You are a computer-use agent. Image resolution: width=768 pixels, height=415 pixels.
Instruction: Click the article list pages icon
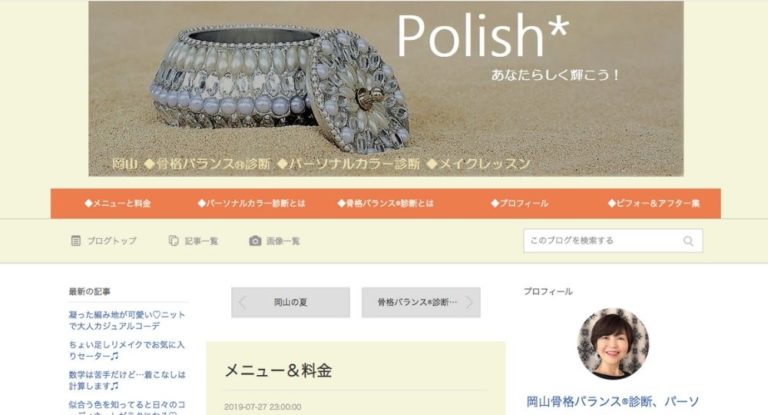pyautogui.click(x=173, y=241)
